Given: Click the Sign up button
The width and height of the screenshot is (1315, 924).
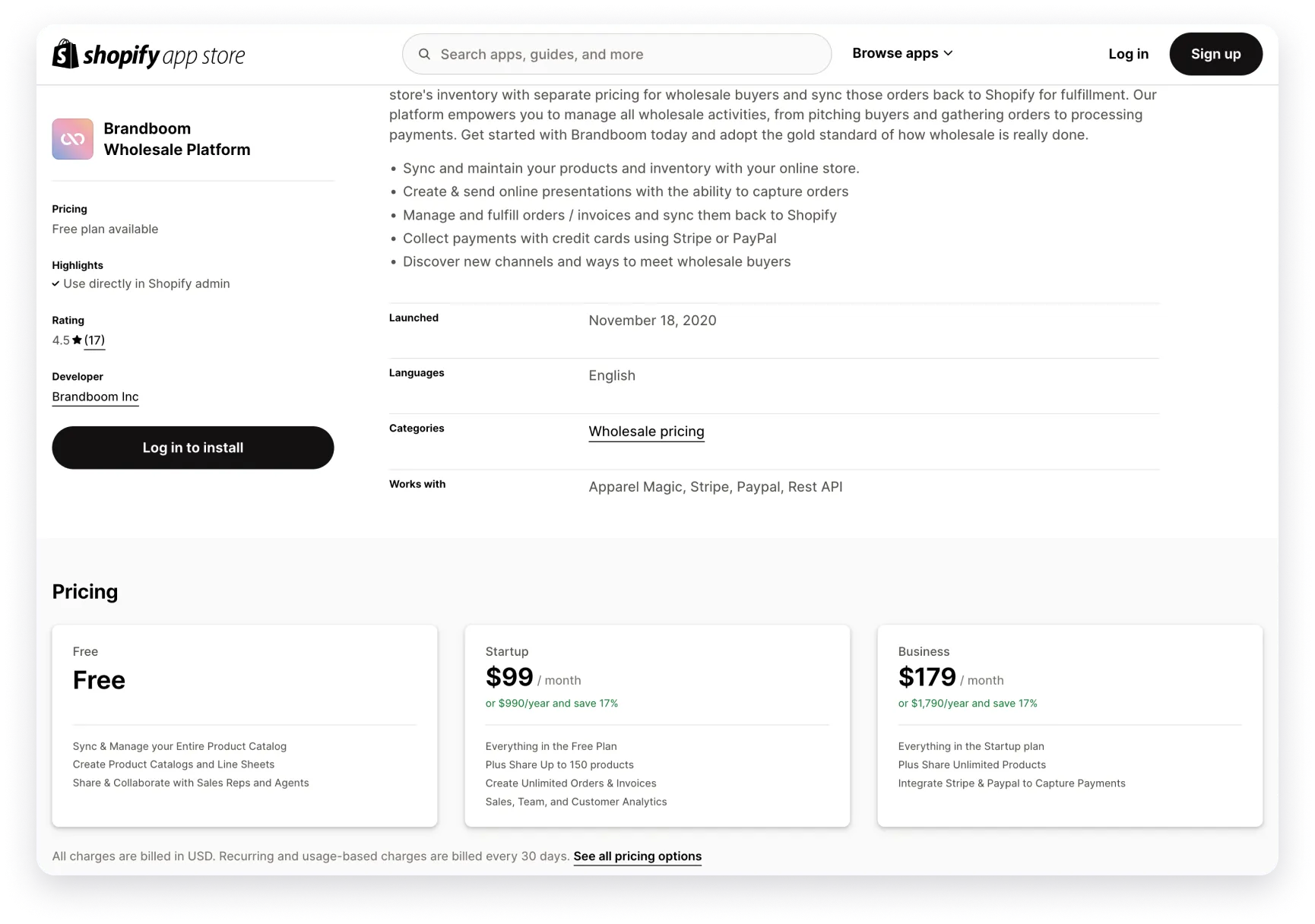Looking at the screenshot, I should coord(1215,54).
